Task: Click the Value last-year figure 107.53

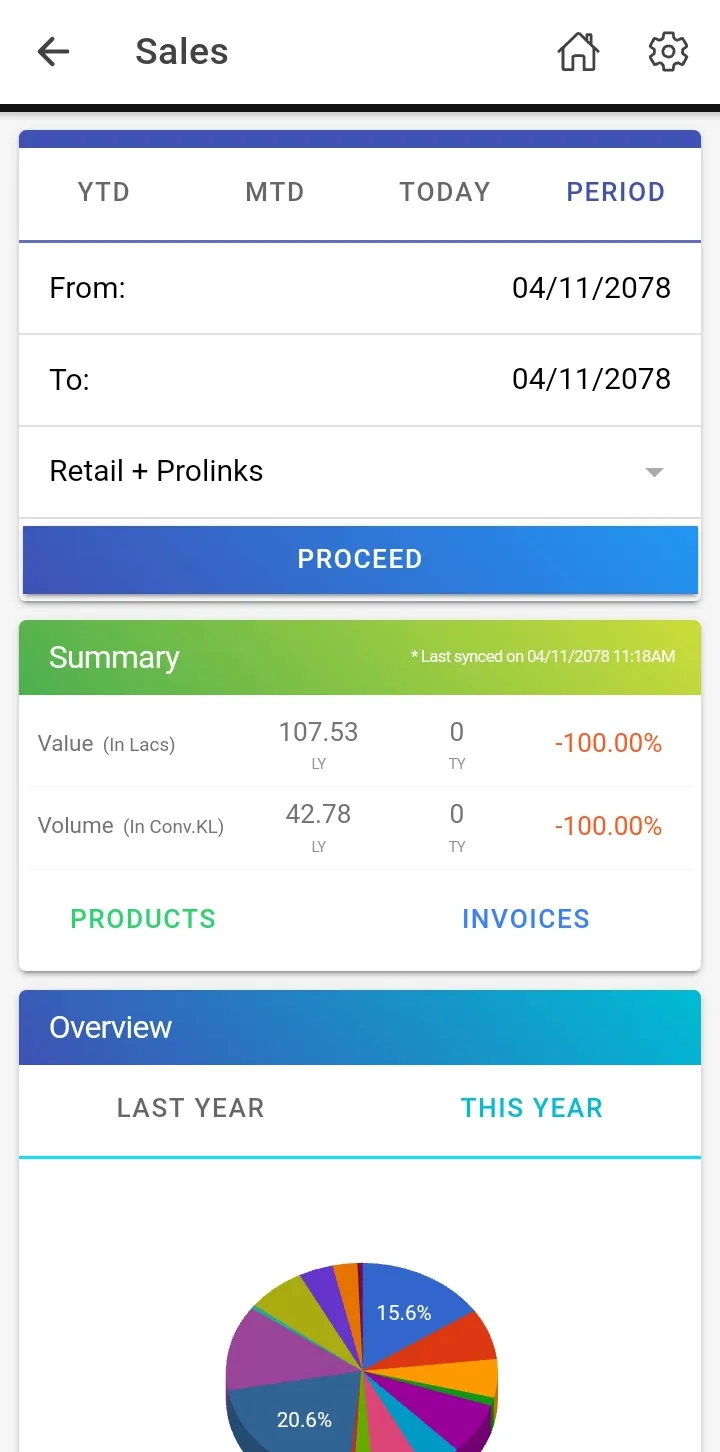Action: 318,733
